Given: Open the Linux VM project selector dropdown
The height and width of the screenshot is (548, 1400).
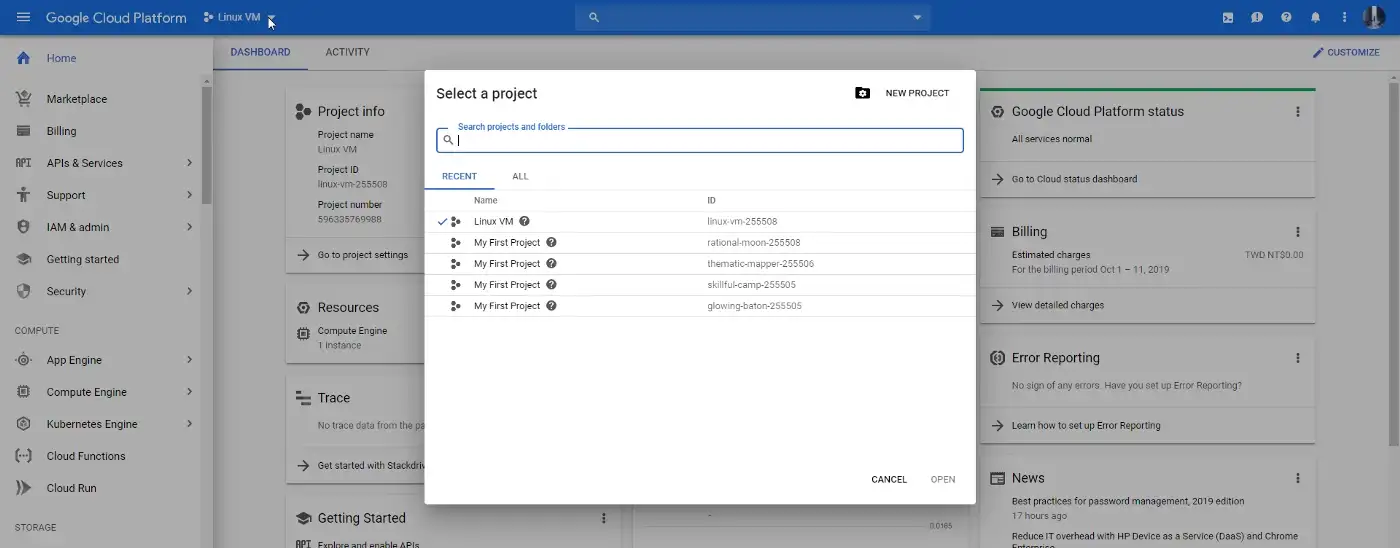Looking at the screenshot, I should 239,18.
